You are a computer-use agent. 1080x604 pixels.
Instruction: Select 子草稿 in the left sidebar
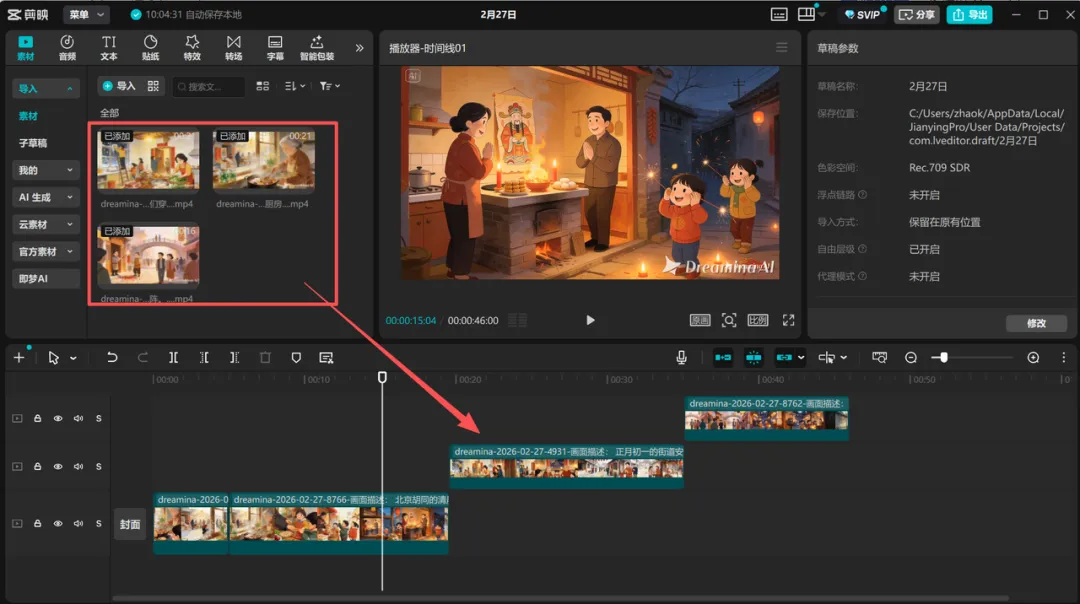[33, 143]
